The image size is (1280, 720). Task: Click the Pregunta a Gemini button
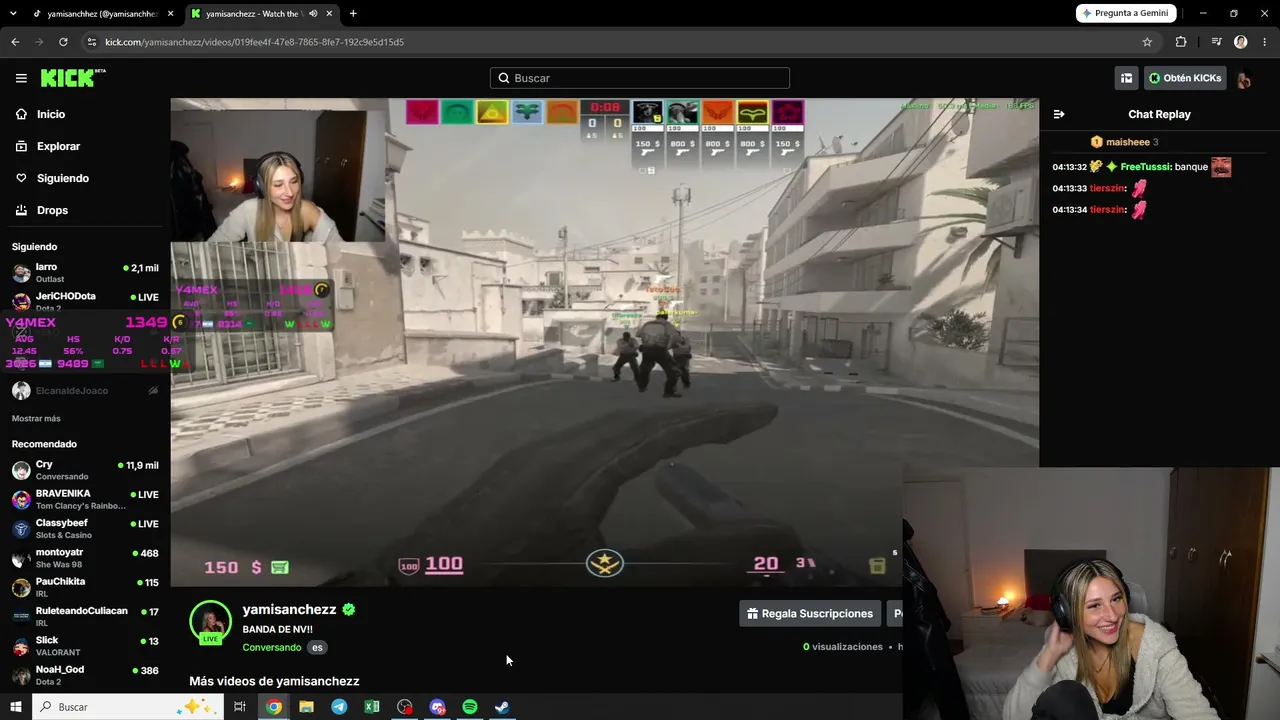tap(1126, 13)
